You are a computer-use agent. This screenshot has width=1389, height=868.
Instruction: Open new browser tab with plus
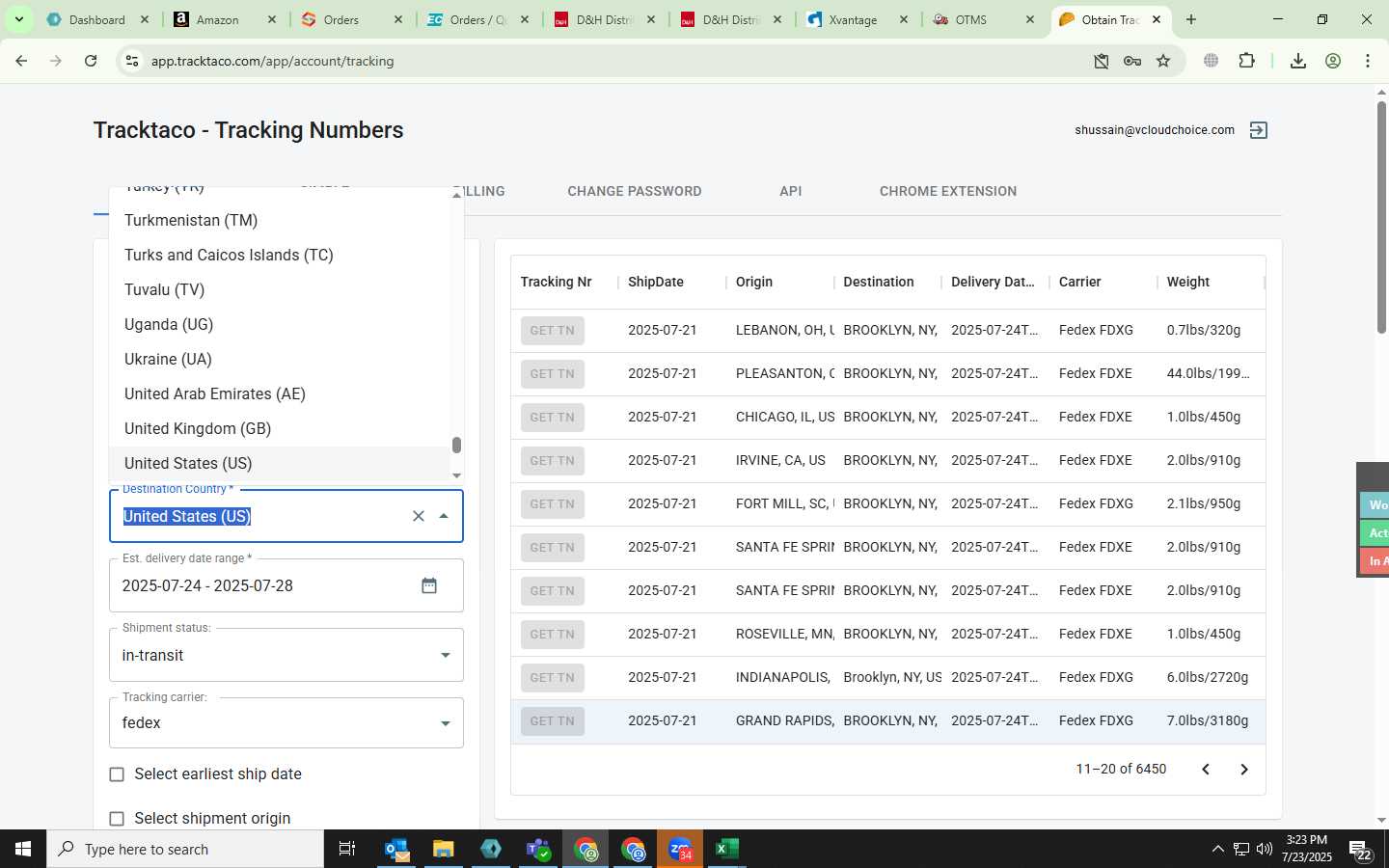point(1191,19)
